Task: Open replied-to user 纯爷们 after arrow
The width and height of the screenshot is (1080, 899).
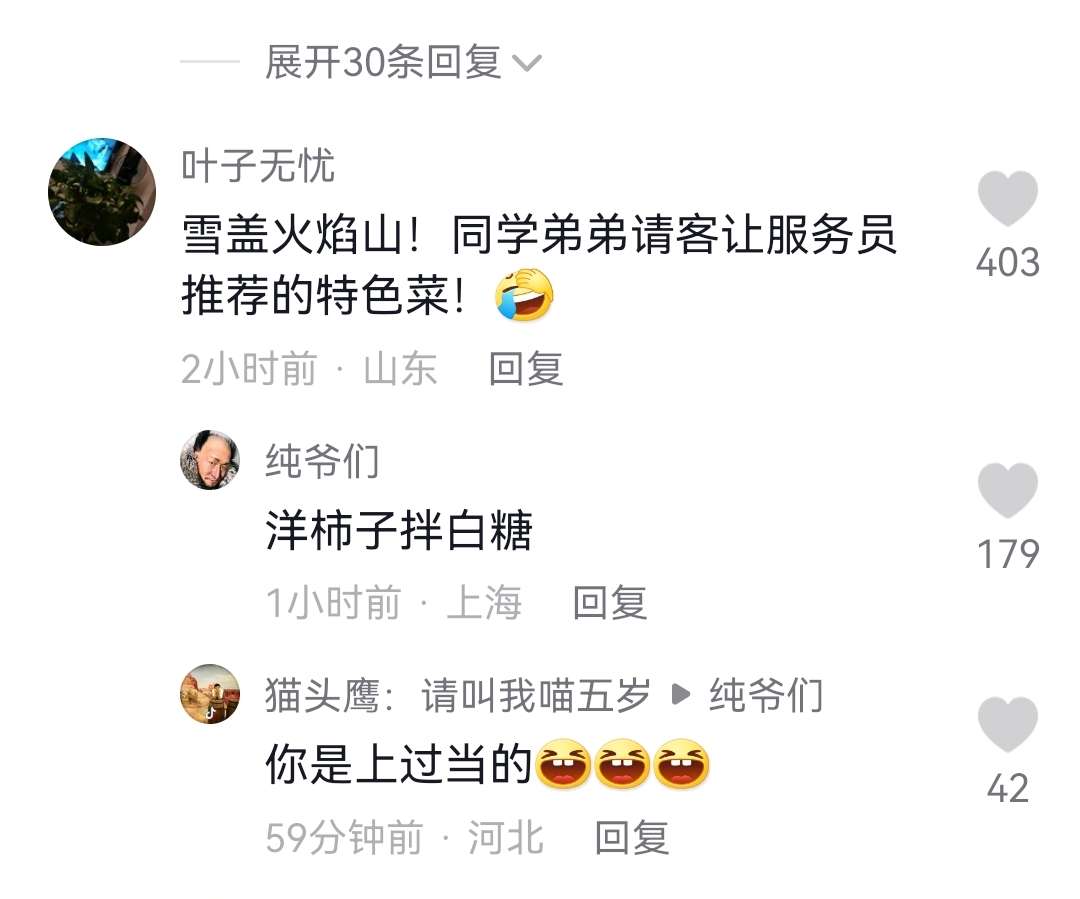Action: [767, 695]
